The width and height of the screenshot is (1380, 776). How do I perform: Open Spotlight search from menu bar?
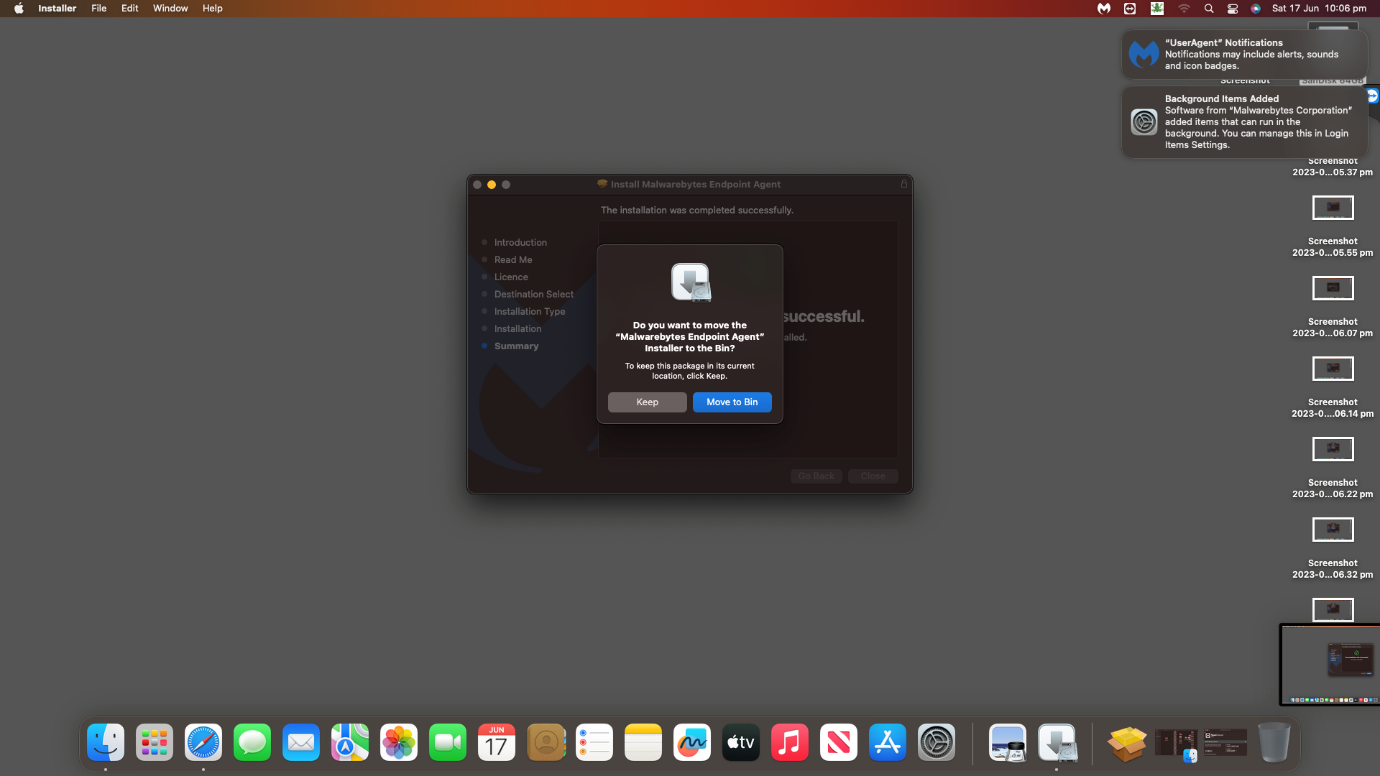coord(1209,8)
